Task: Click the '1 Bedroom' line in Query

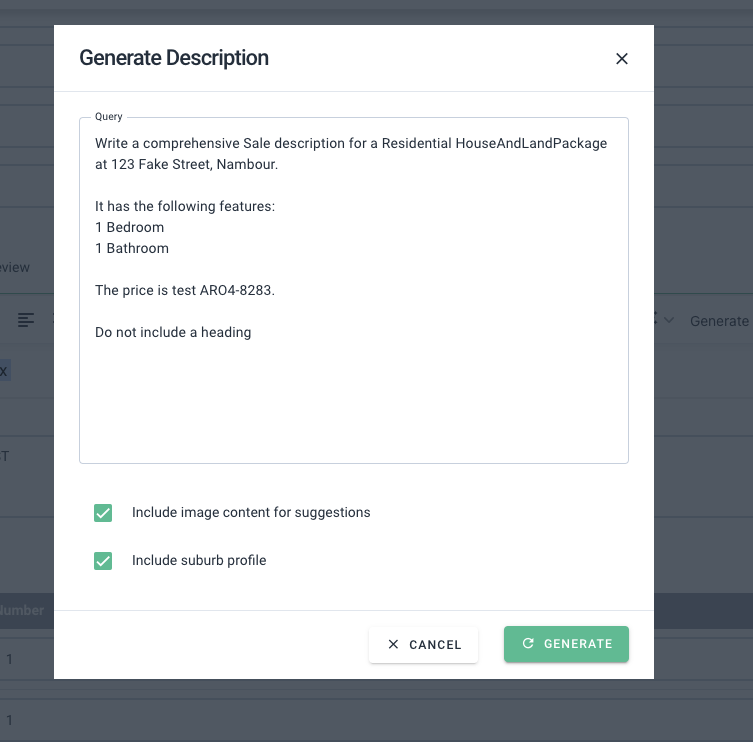Action: [x=130, y=228]
